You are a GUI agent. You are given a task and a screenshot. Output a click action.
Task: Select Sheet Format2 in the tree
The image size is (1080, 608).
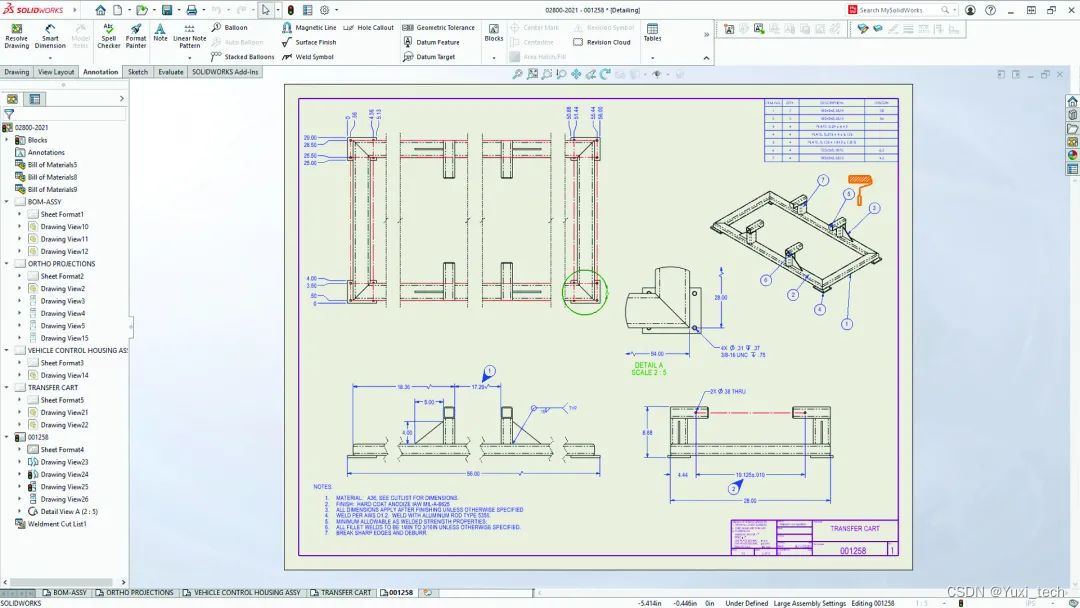point(63,276)
